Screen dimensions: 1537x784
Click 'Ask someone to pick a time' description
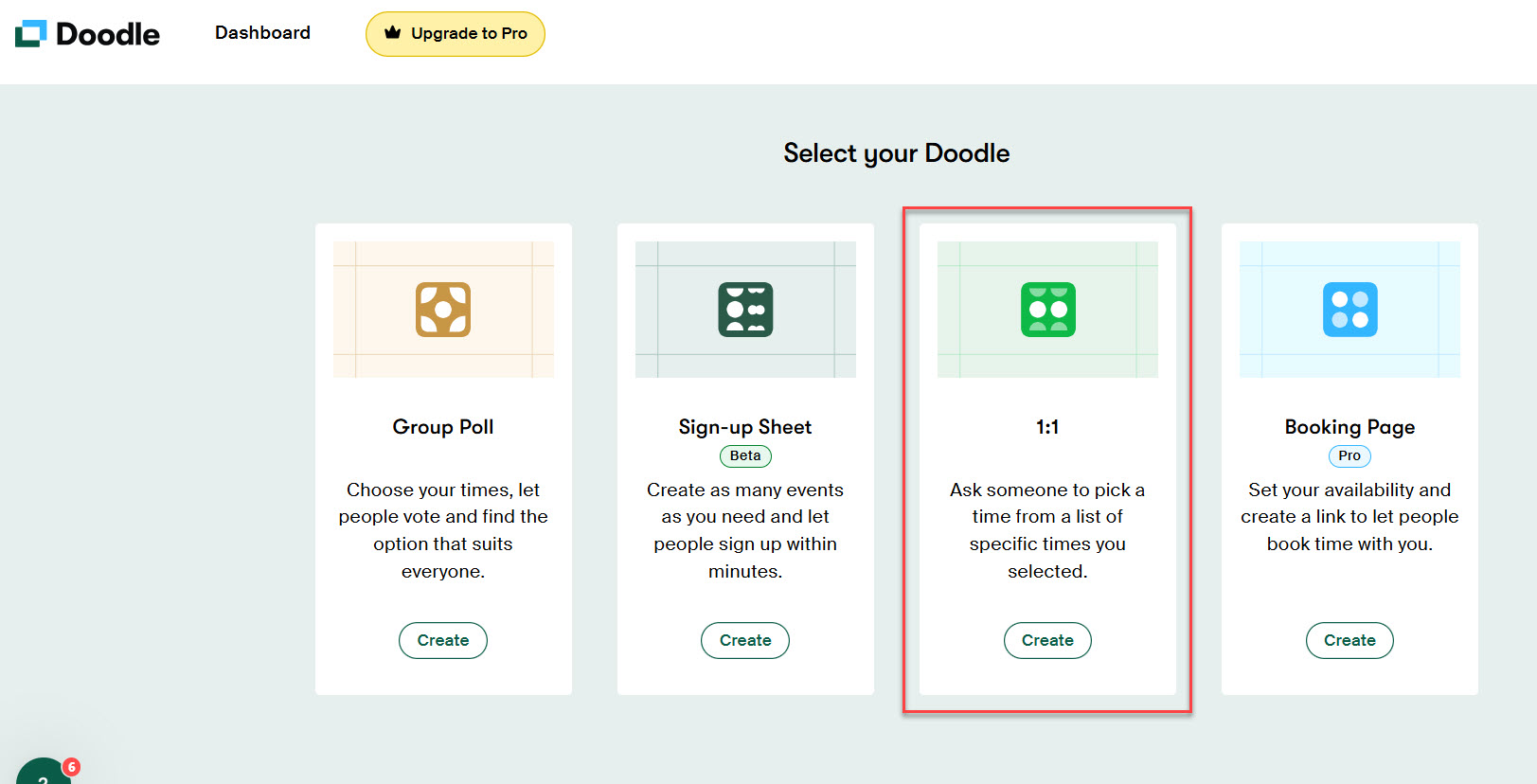pos(1047,530)
